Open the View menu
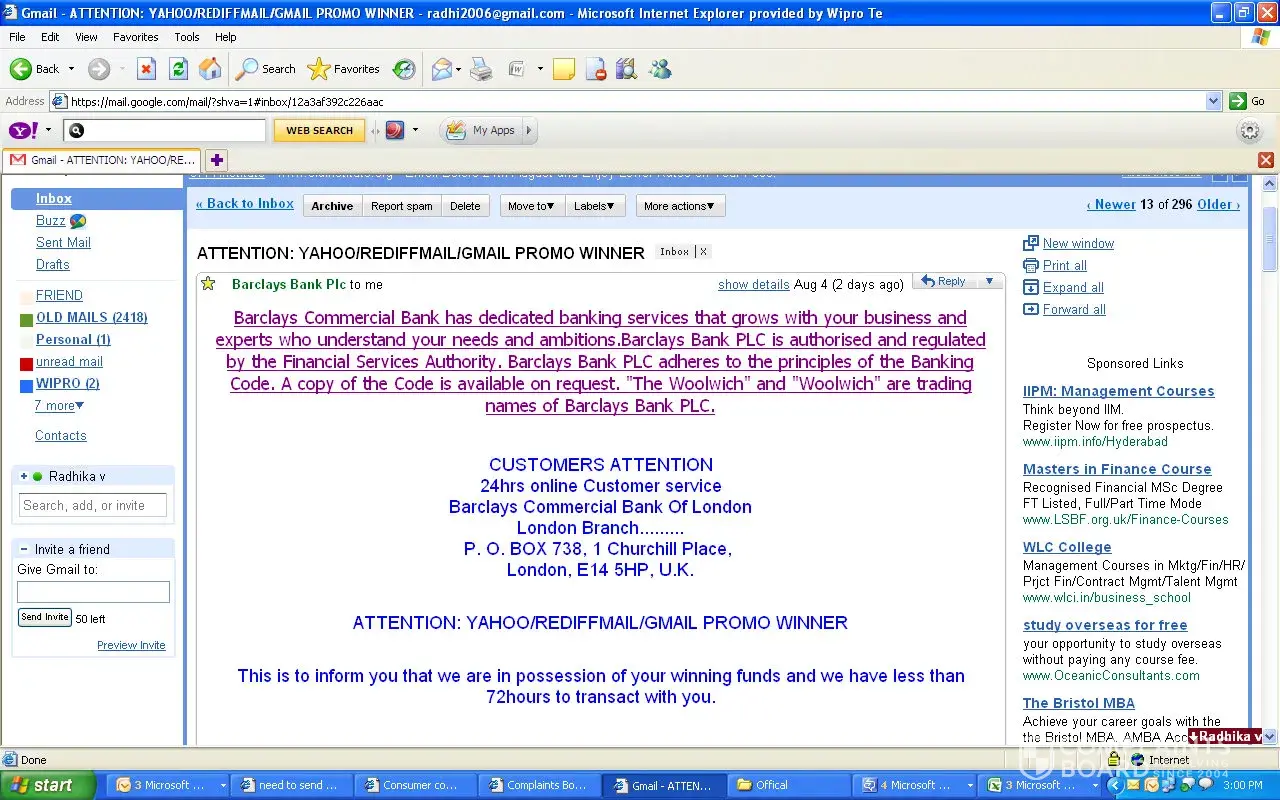Screen dimensions: 1280x800 (x=87, y=37)
